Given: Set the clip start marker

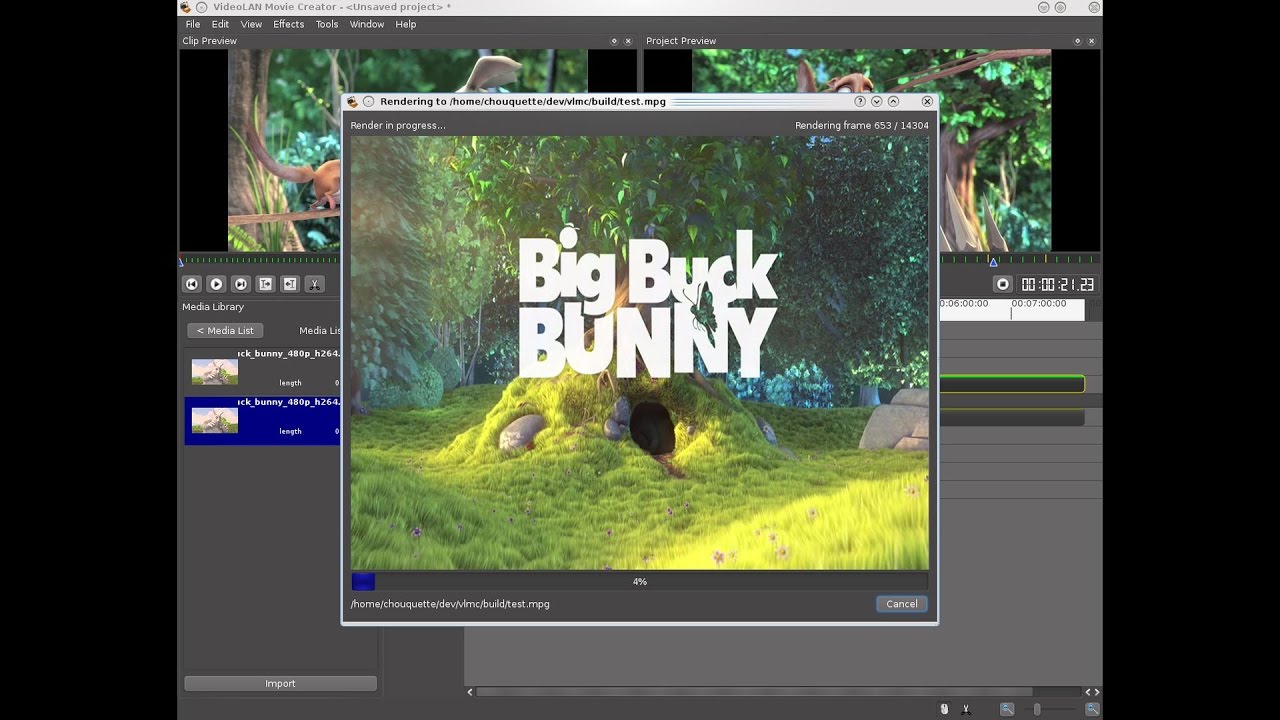Looking at the screenshot, I should 265,284.
